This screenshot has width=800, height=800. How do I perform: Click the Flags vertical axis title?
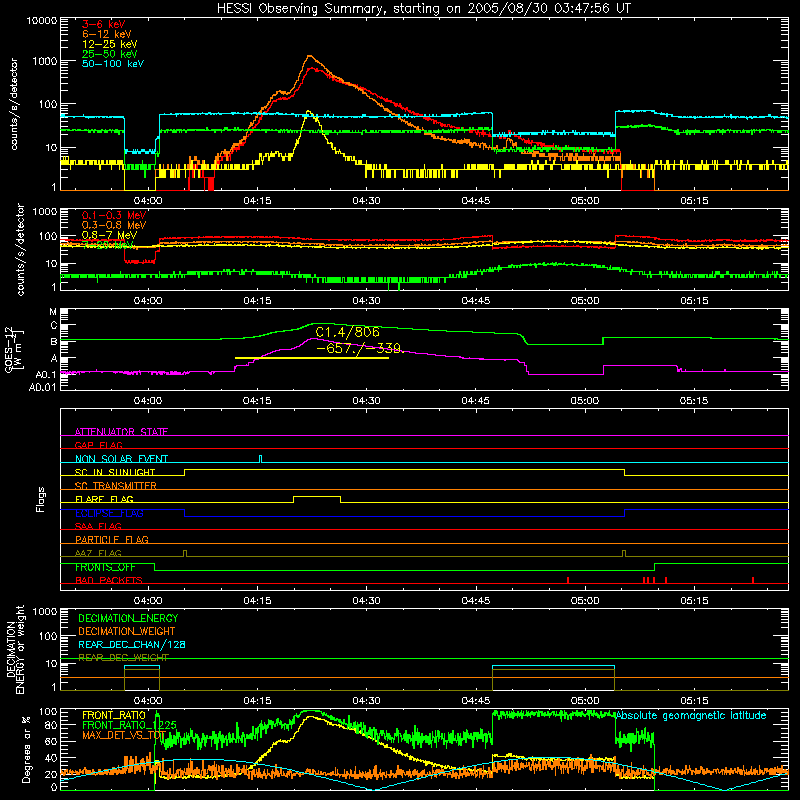point(40,499)
